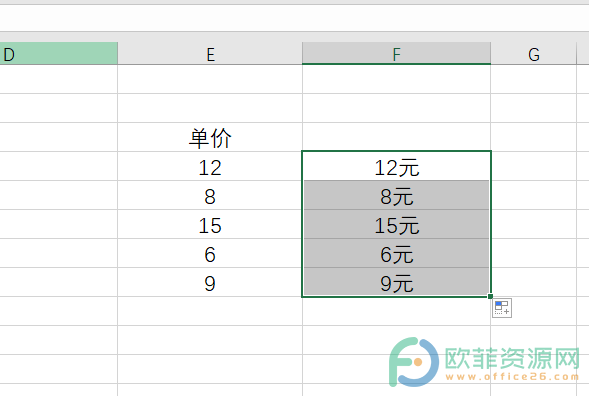Click the empty cell above 12元

click(x=396, y=137)
